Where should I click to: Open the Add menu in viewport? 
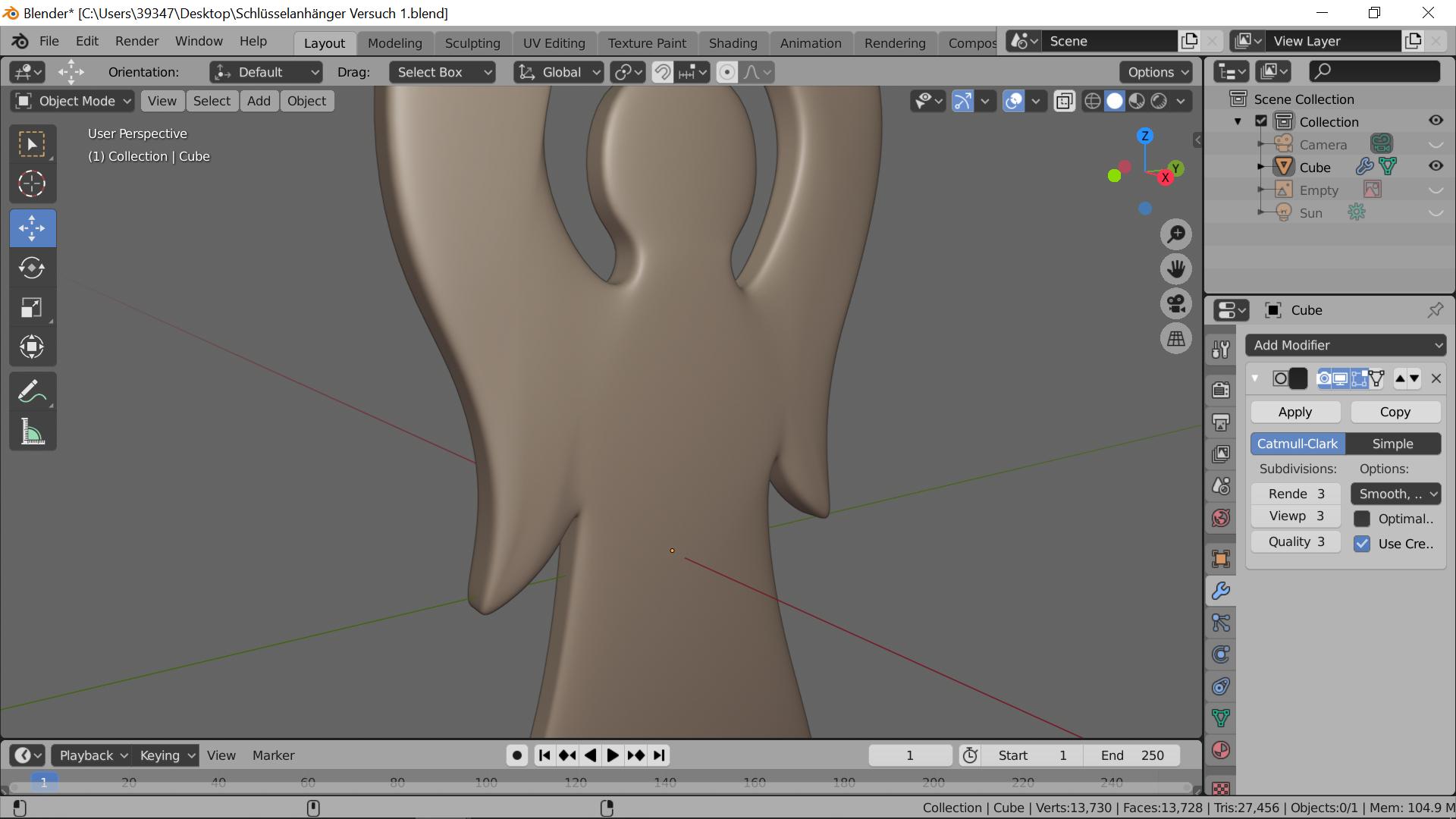[259, 101]
